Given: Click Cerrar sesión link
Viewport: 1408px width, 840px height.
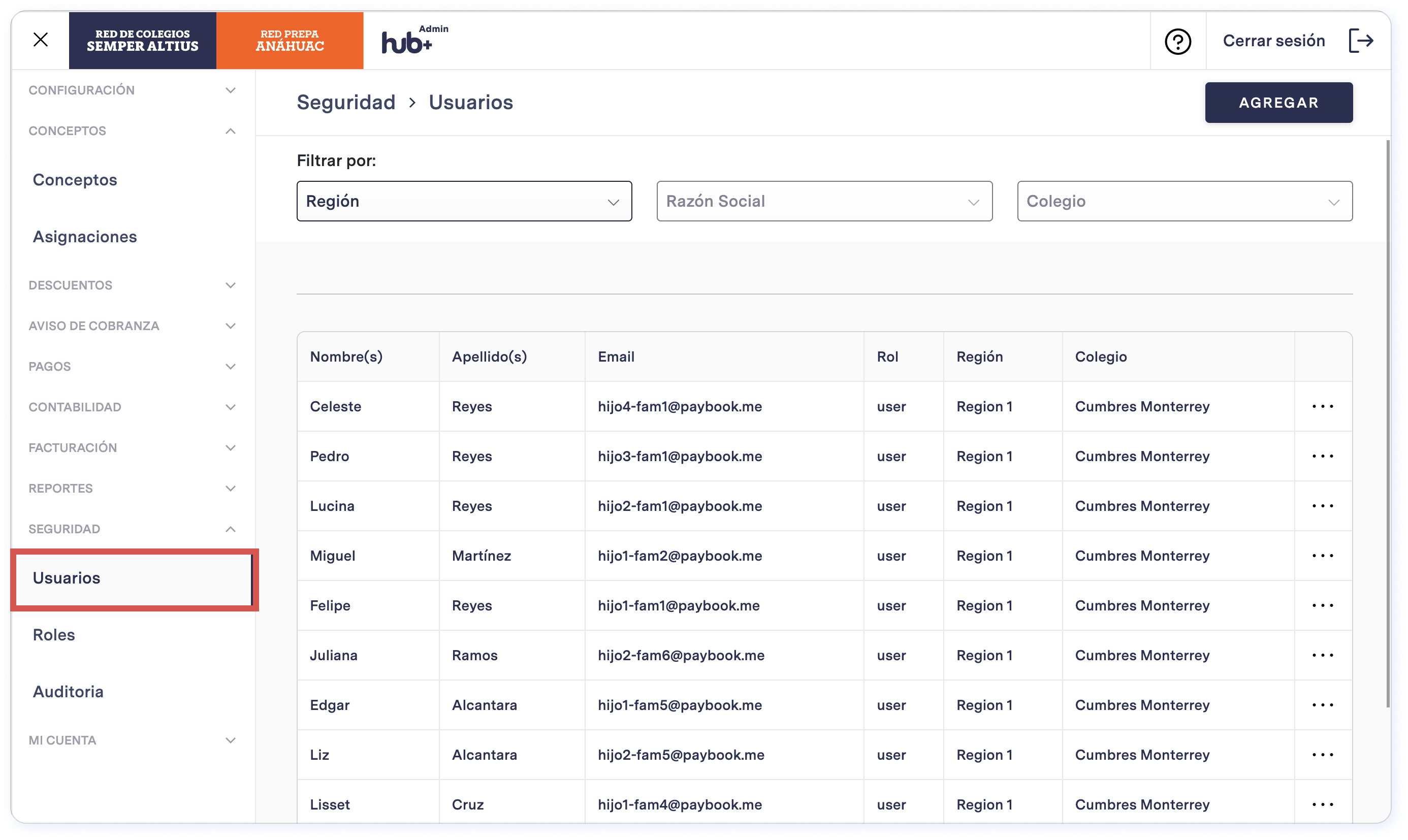Looking at the screenshot, I should tap(1274, 41).
